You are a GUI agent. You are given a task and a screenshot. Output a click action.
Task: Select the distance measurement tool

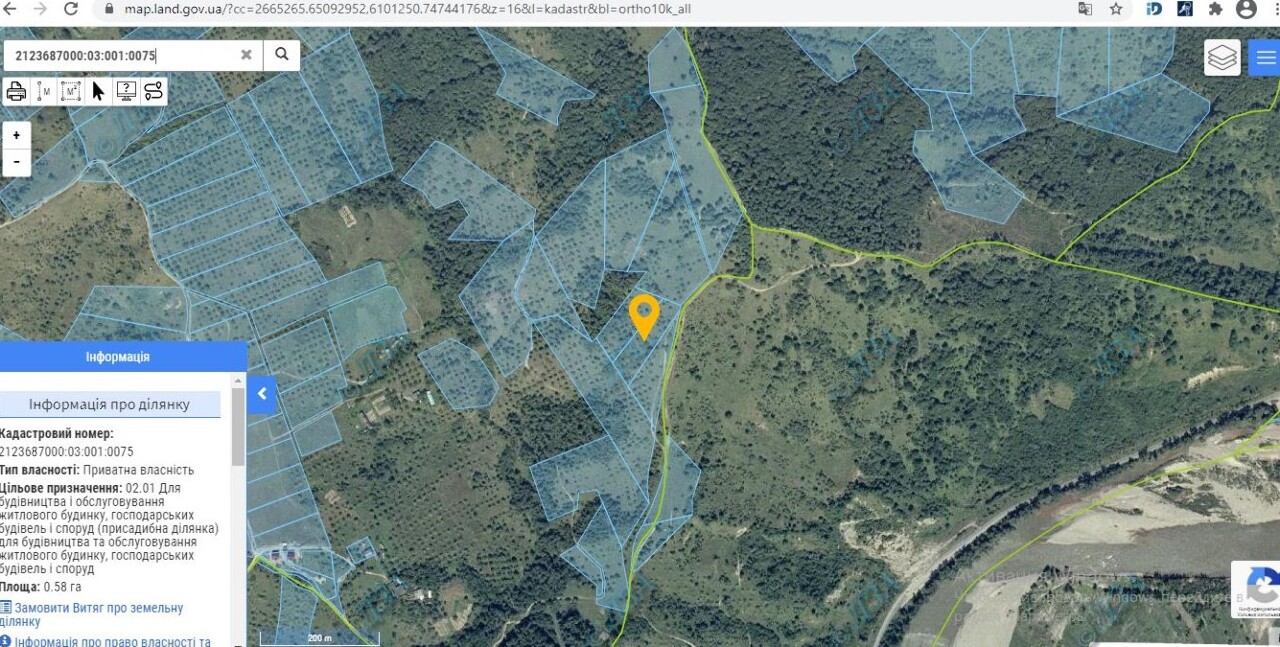pyautogui.click(x=44, y=91)
